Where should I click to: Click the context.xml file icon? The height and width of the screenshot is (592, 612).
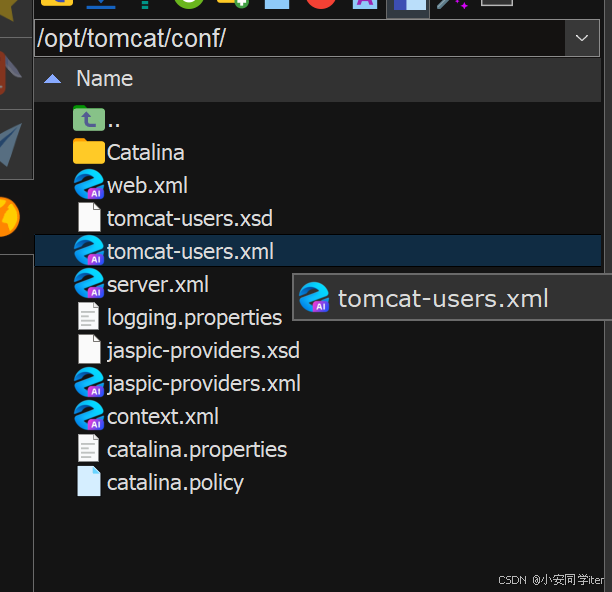[89, 416]
